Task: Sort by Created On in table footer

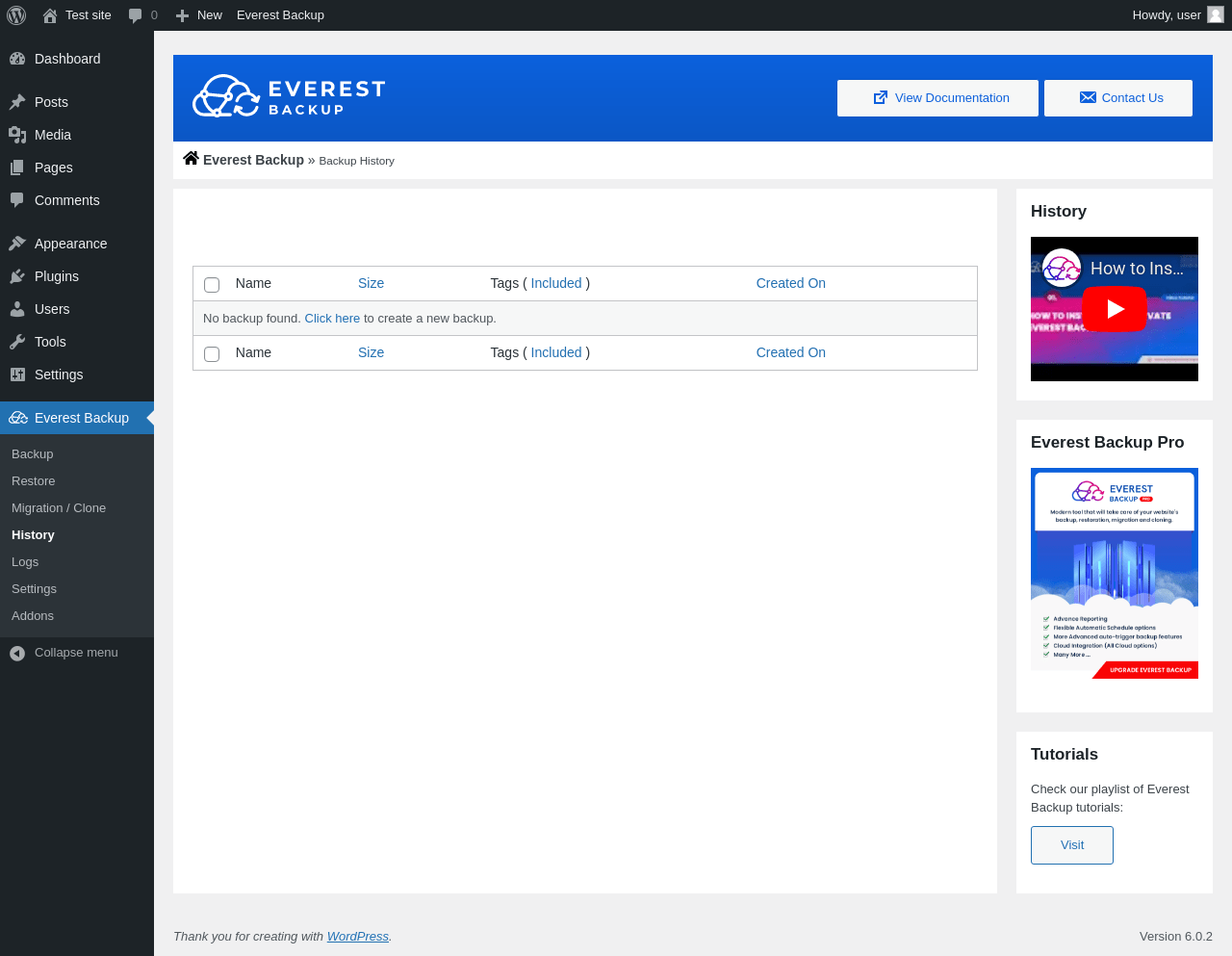Action: click(790, 352)
